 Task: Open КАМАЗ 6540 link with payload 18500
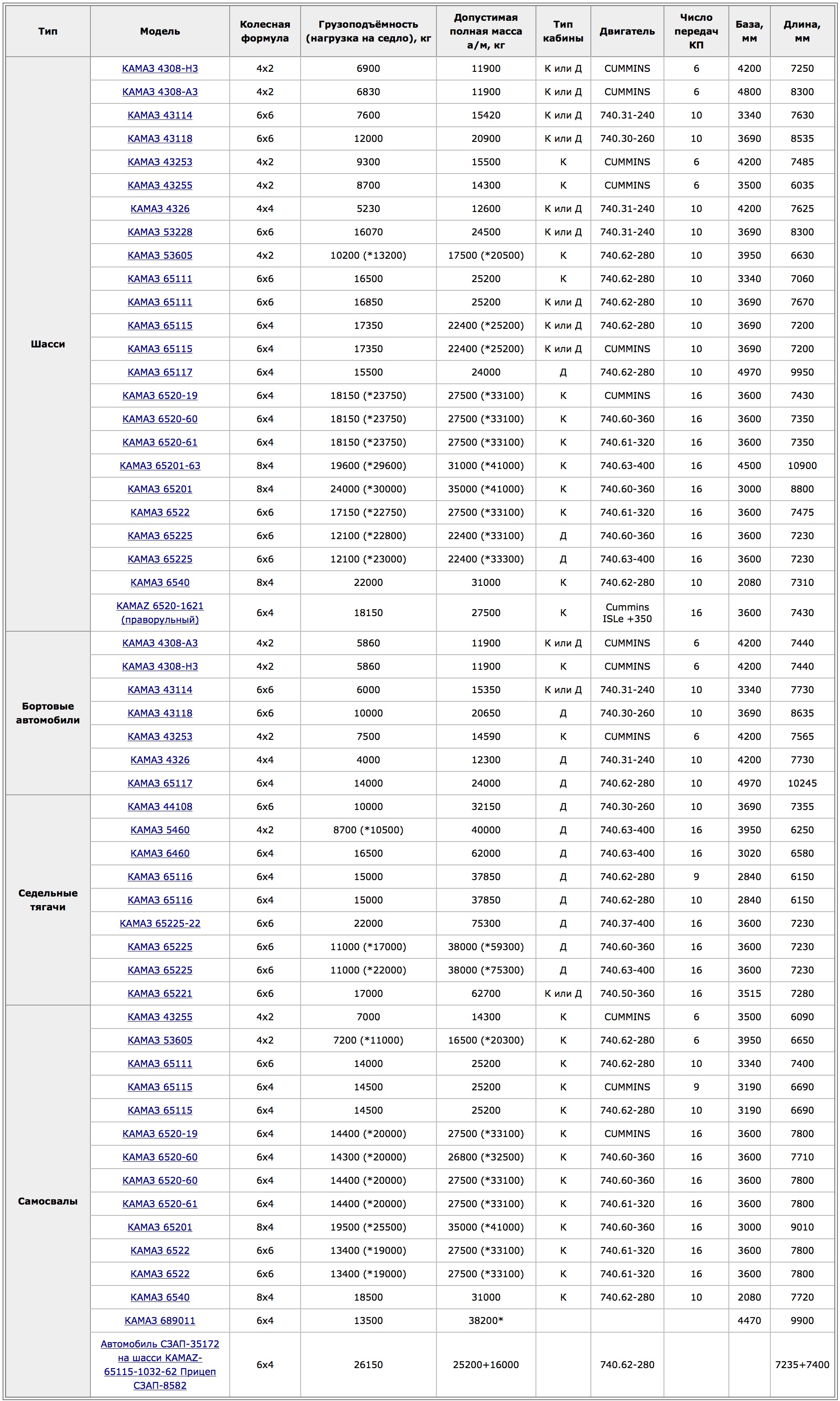[x=160, y=1298]
